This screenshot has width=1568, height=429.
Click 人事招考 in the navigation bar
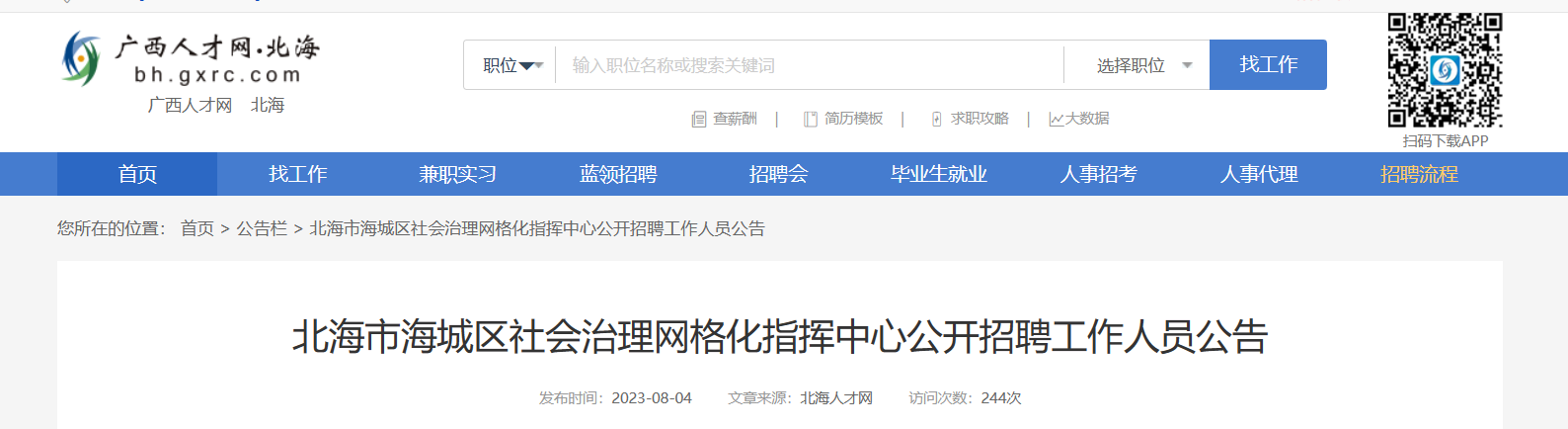coord(1098,174)
